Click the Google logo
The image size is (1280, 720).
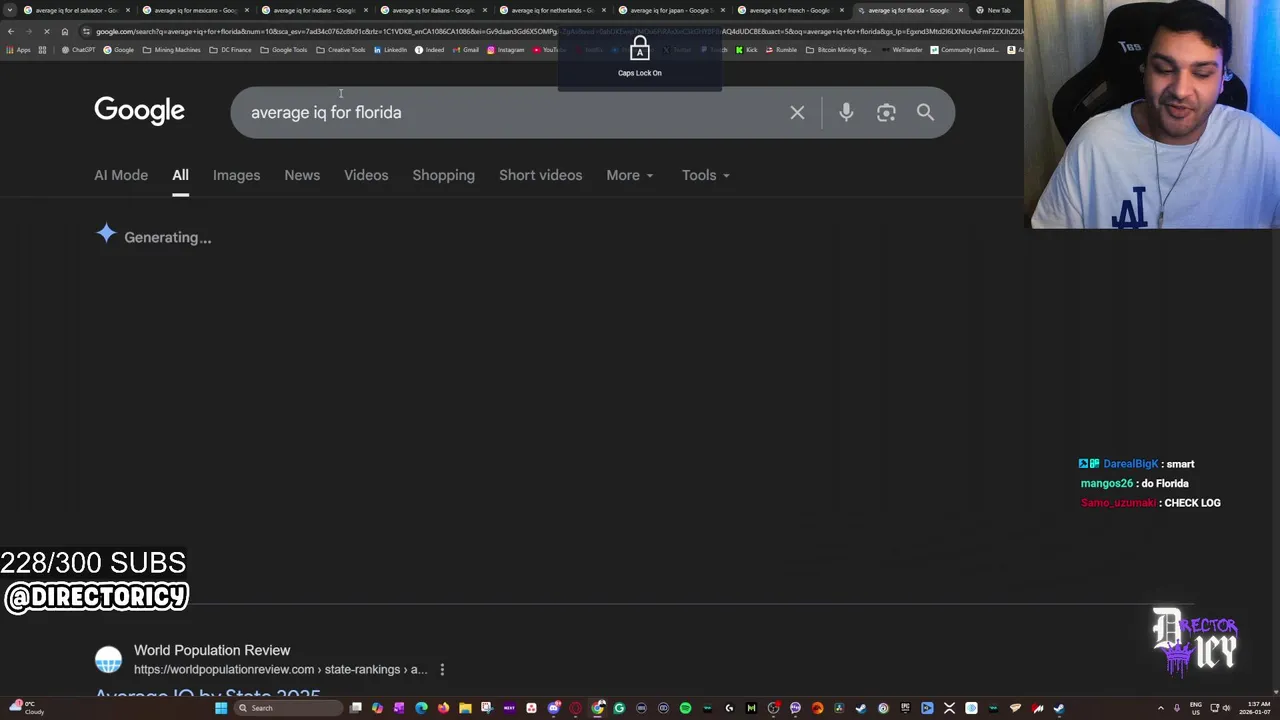click(x=139, y=110)
